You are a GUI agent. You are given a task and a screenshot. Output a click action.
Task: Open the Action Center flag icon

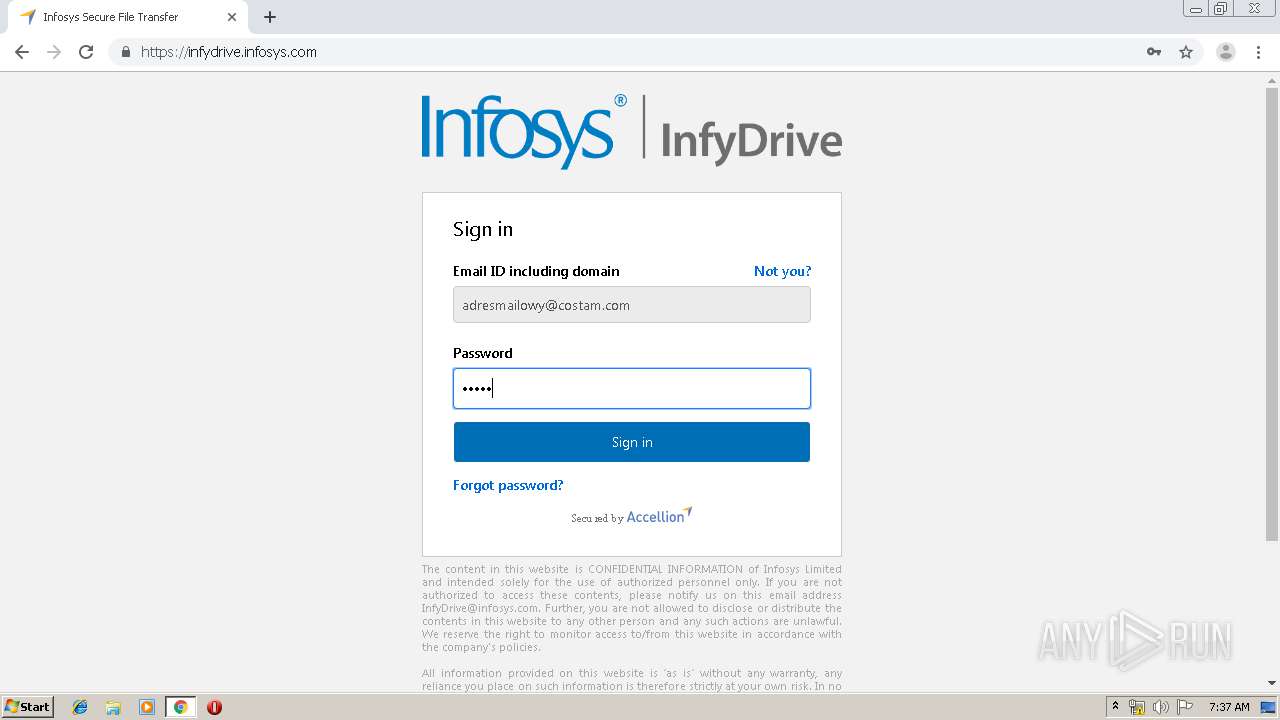coord(1185,707)
